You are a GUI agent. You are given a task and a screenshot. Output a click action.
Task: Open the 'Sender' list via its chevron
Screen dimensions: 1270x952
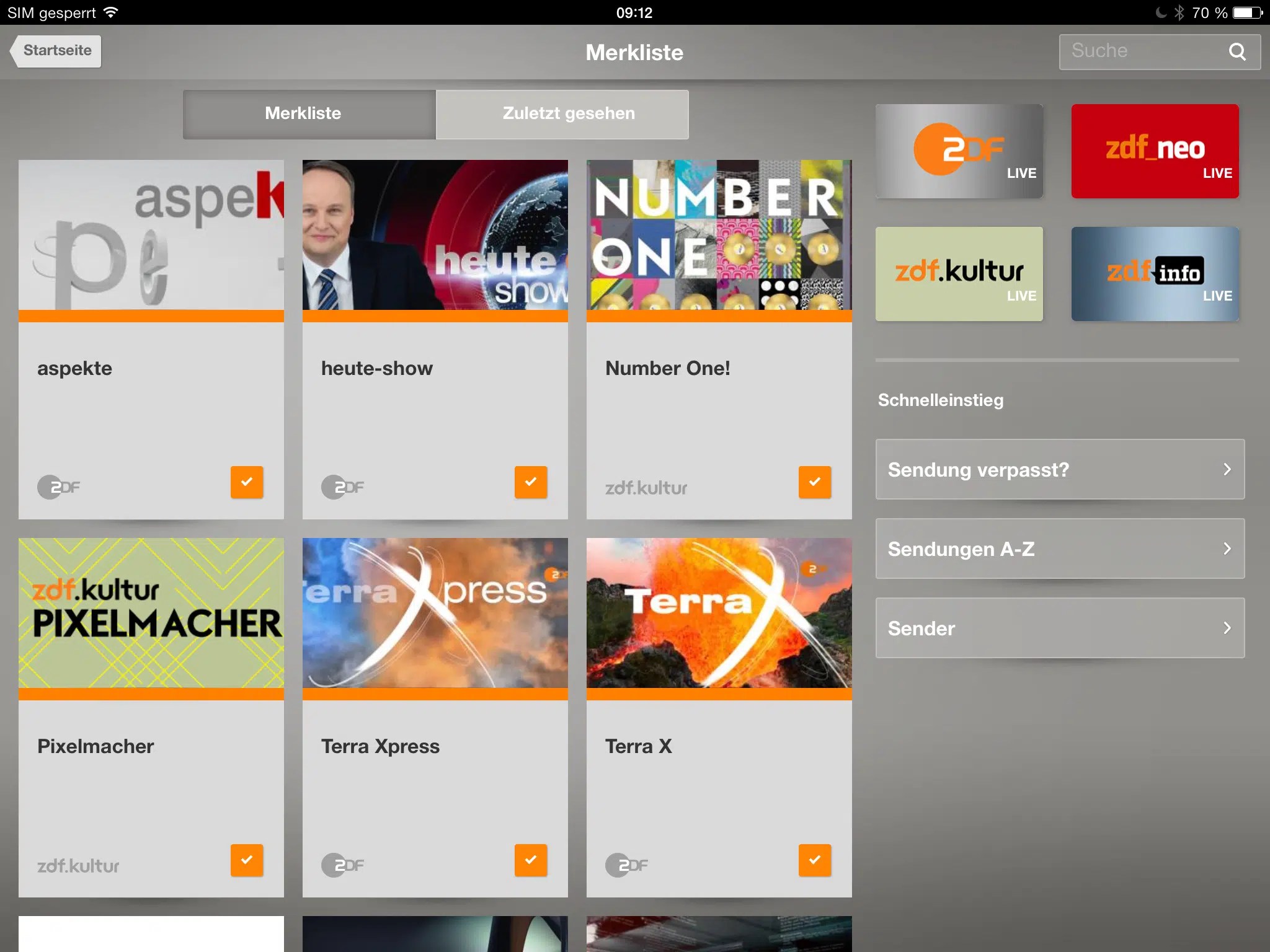point(1226,628)
